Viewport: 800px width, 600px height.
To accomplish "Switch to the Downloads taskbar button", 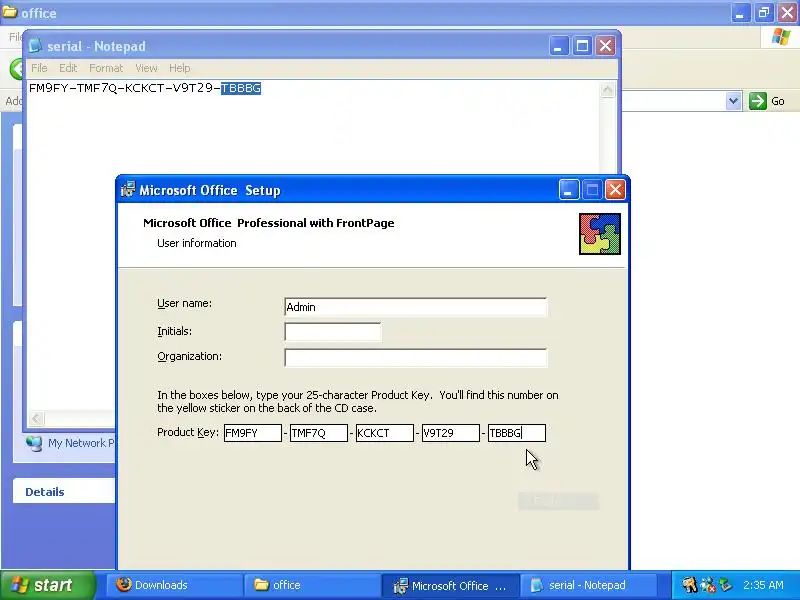I will point(174,585).
